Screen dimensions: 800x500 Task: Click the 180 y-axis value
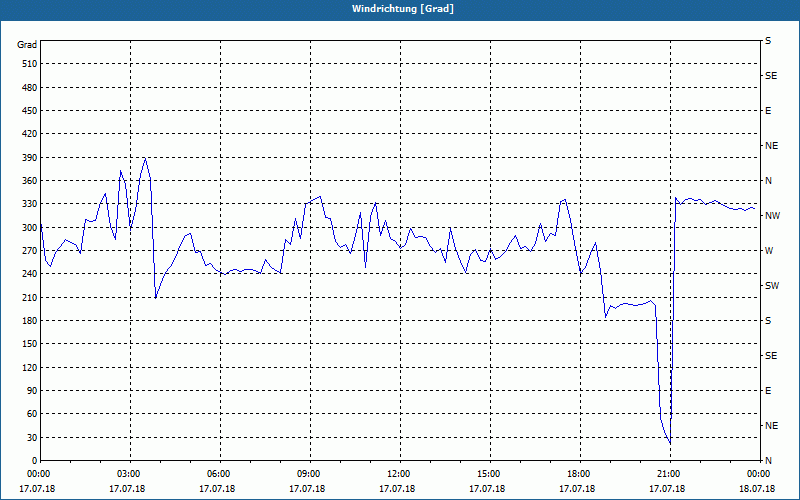pos(30,321)
